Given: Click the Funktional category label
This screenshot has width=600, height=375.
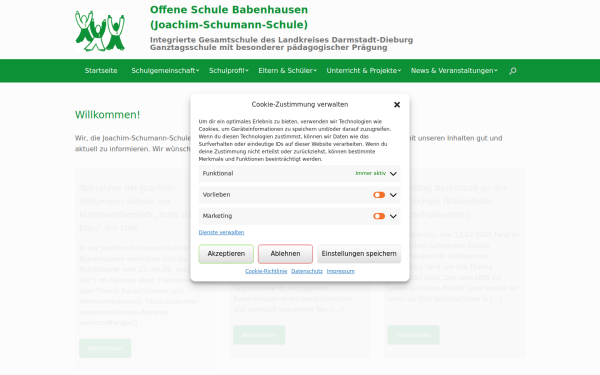Looking at the screenshot, I should [x=218, y=174].
